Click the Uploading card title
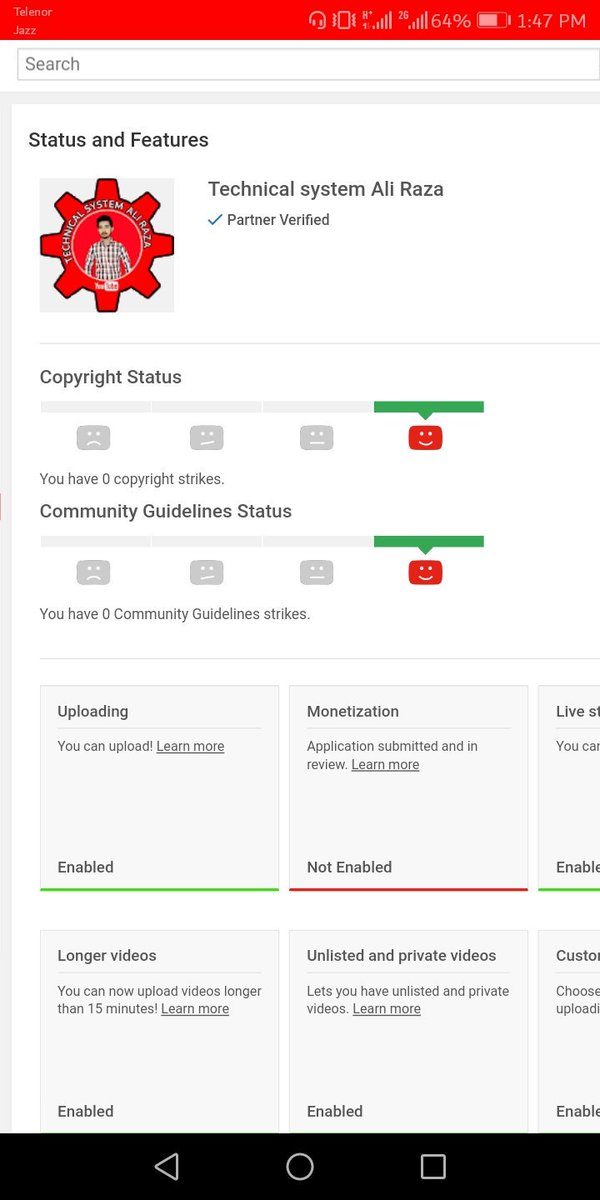This screenshot has height=1200, width=600. [93, 712]
